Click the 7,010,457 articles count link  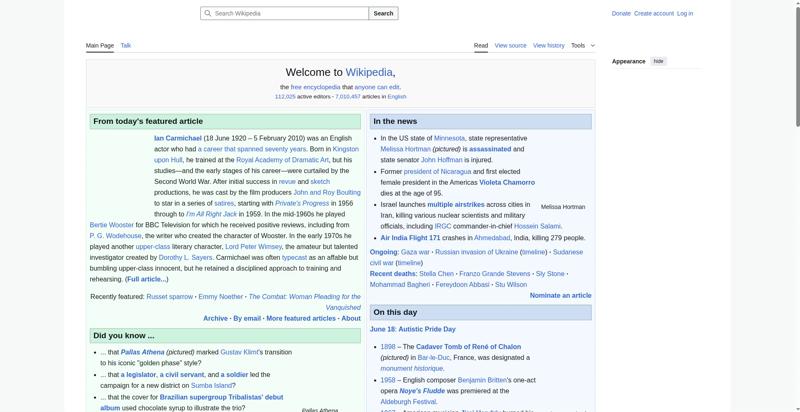point(347,96)
